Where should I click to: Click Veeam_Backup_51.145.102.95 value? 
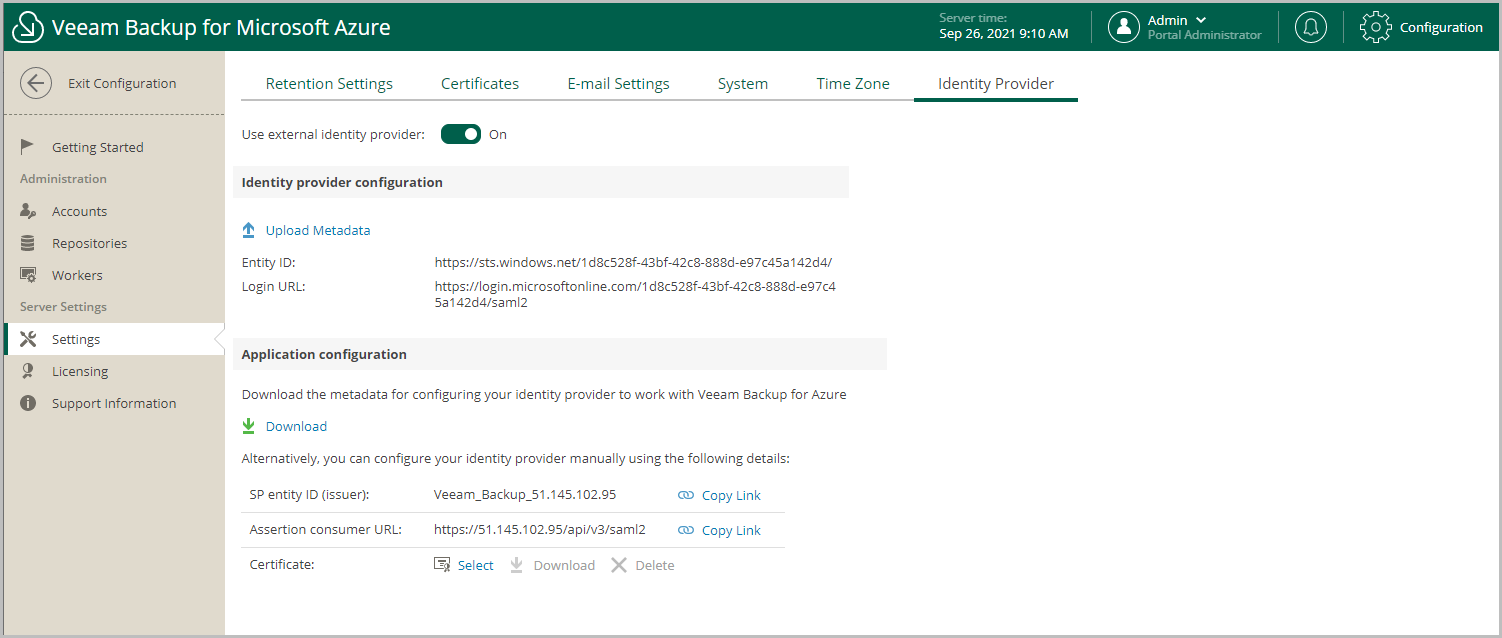point(525,494)
